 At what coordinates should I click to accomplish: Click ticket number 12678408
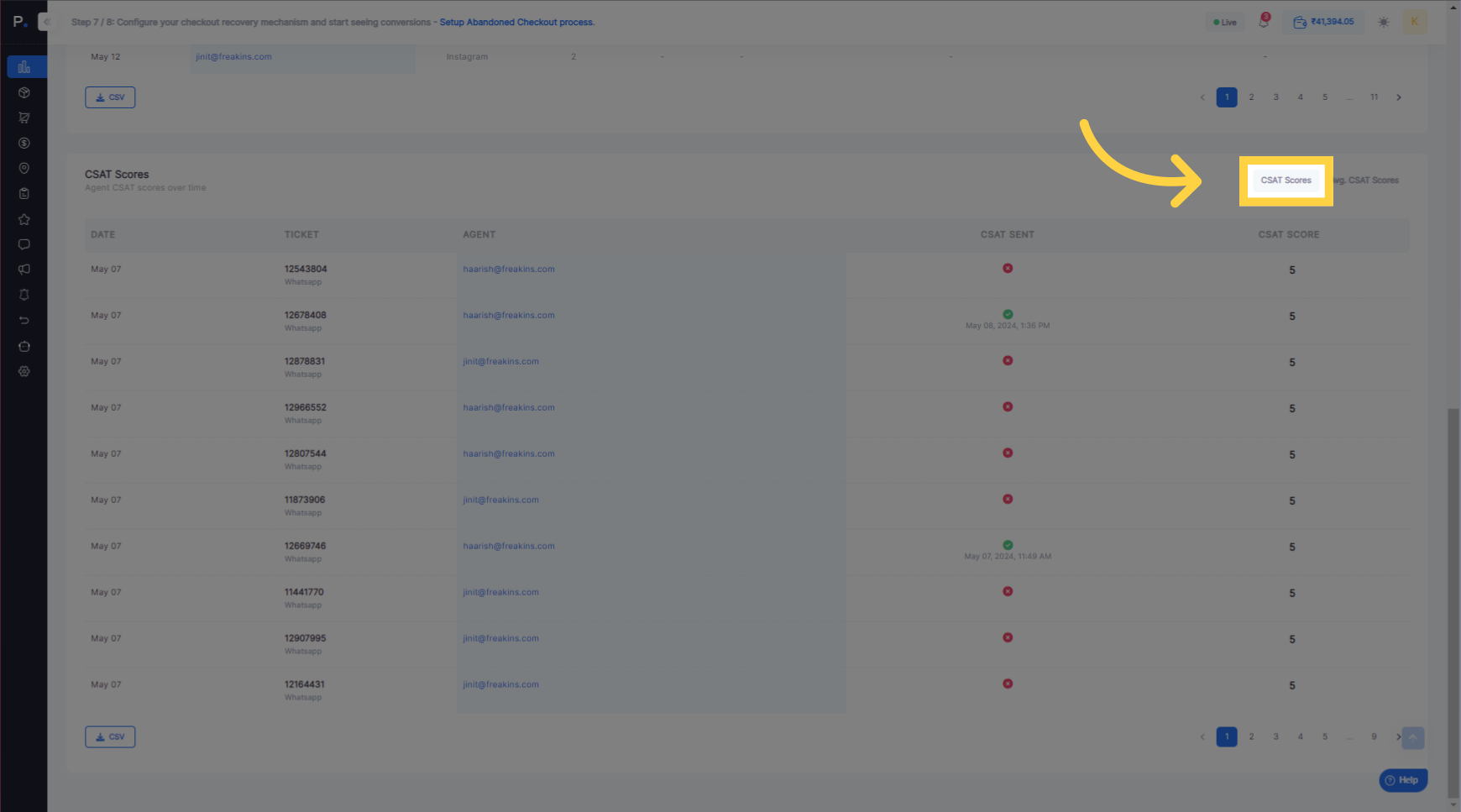tap(306, 316)
